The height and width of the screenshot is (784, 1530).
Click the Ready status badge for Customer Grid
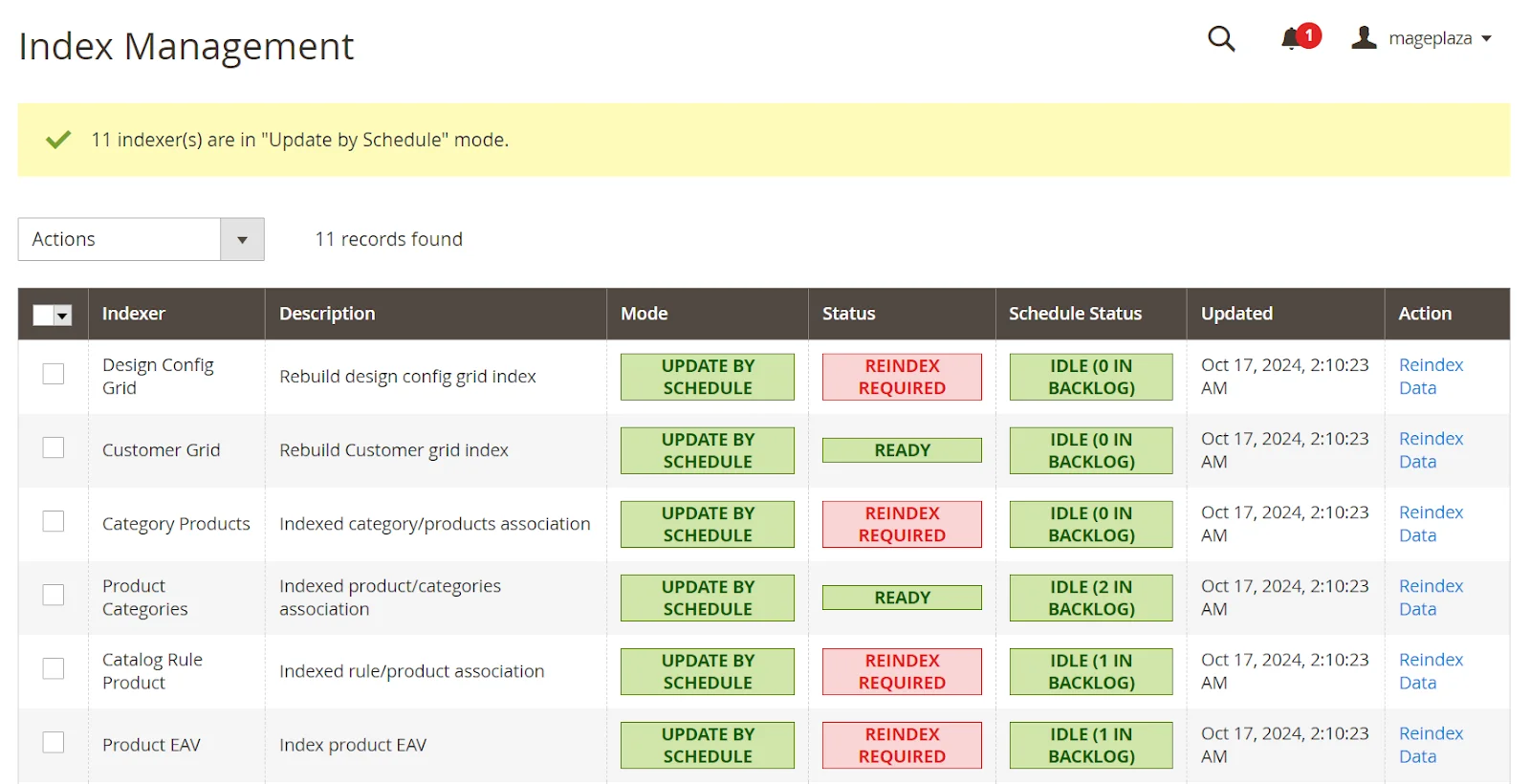tap(902, 450)
